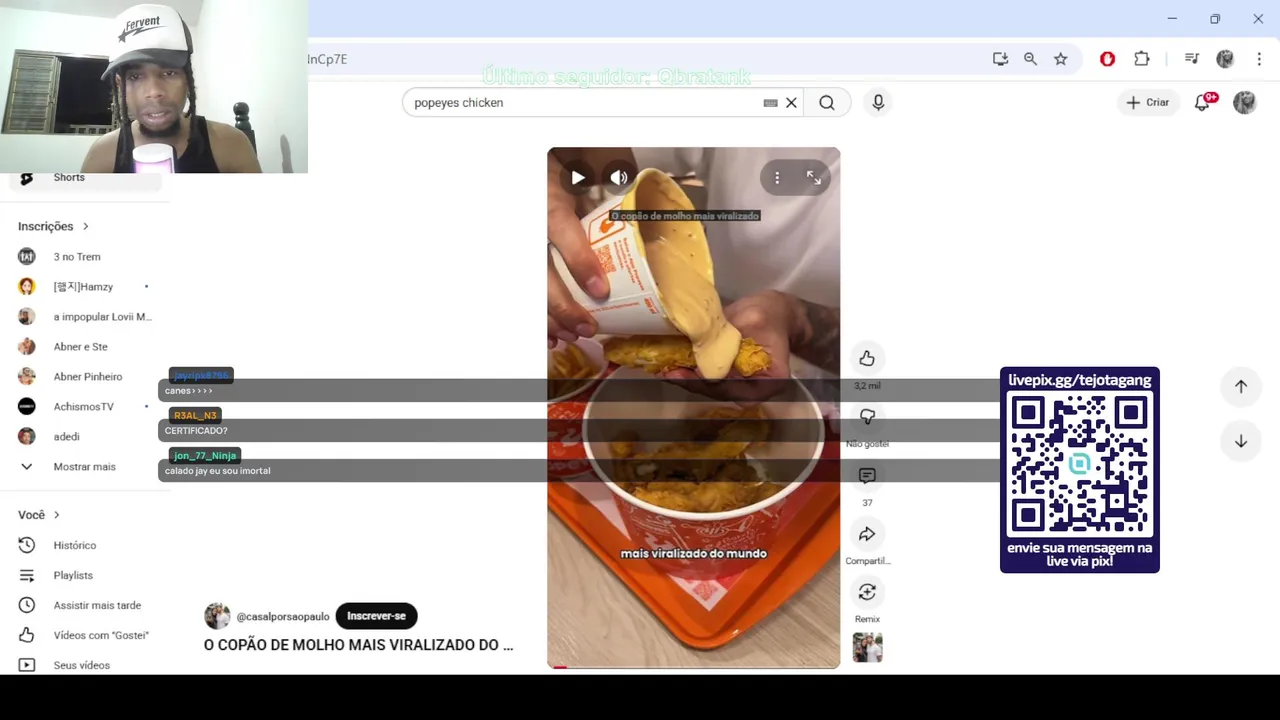
Task: Install app icon in address bar
Action: (x=1000, y=59)
